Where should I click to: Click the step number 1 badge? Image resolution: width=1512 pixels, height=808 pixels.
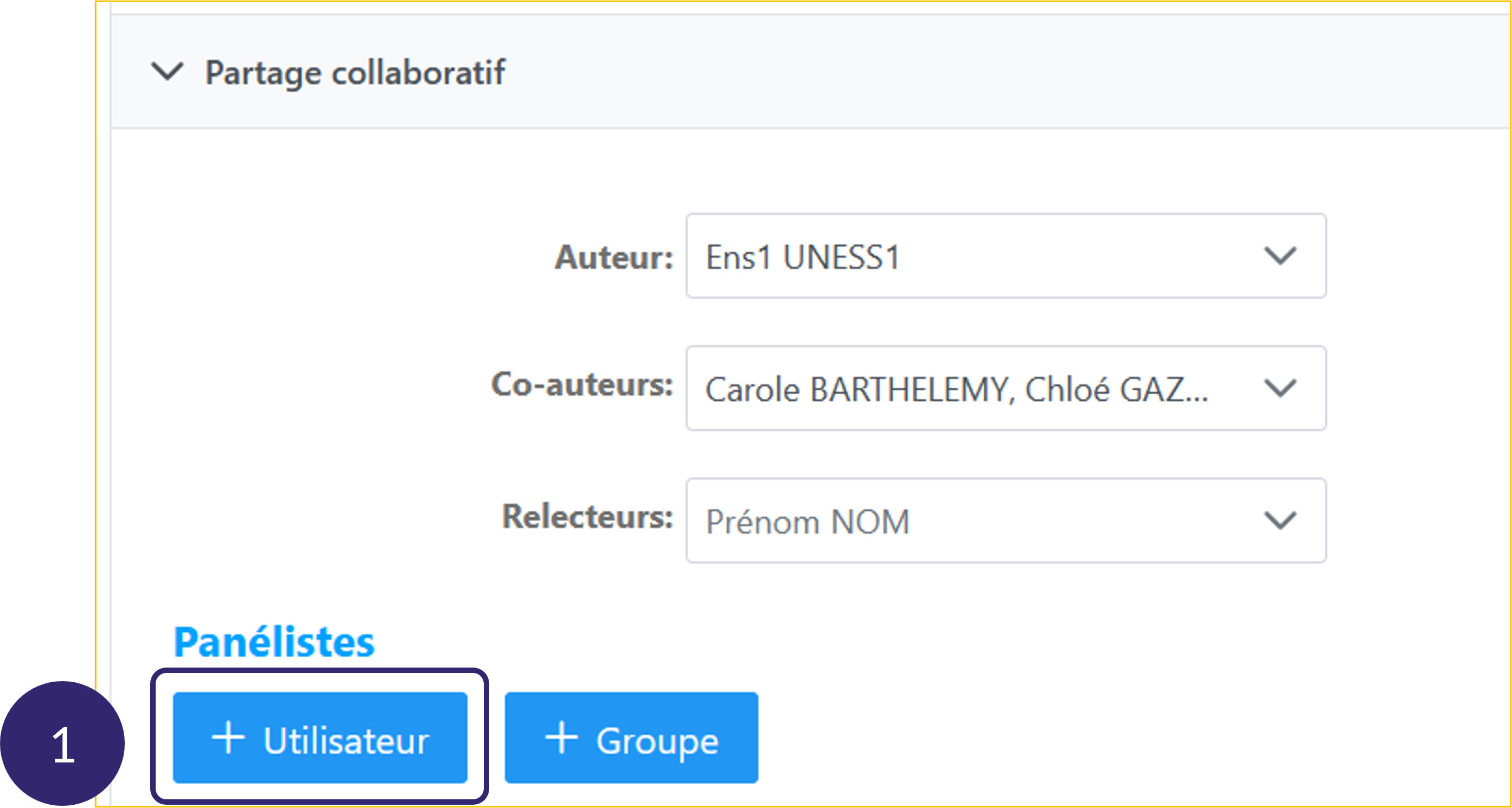click(62, 744)
